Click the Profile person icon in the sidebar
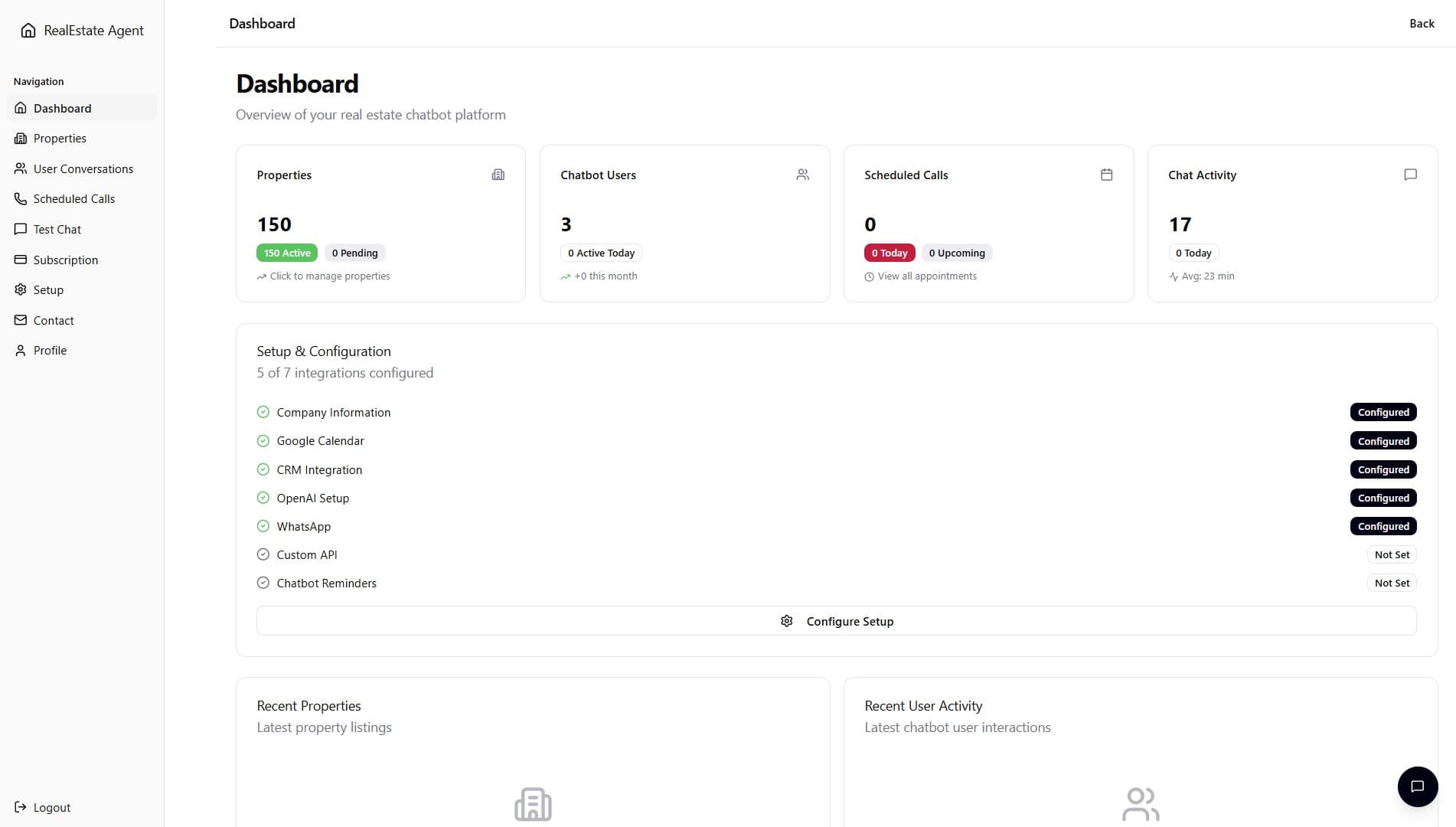Viewport: 1456px width, 827px height. 21,351
